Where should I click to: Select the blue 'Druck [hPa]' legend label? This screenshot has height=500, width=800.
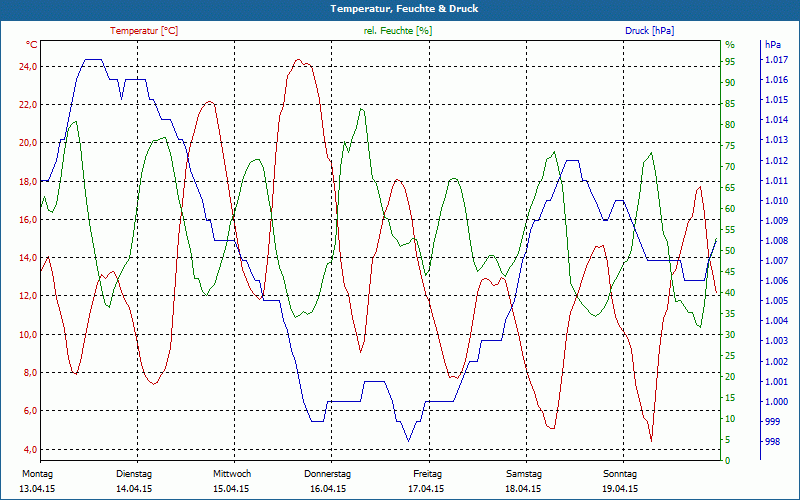[649, 31]
